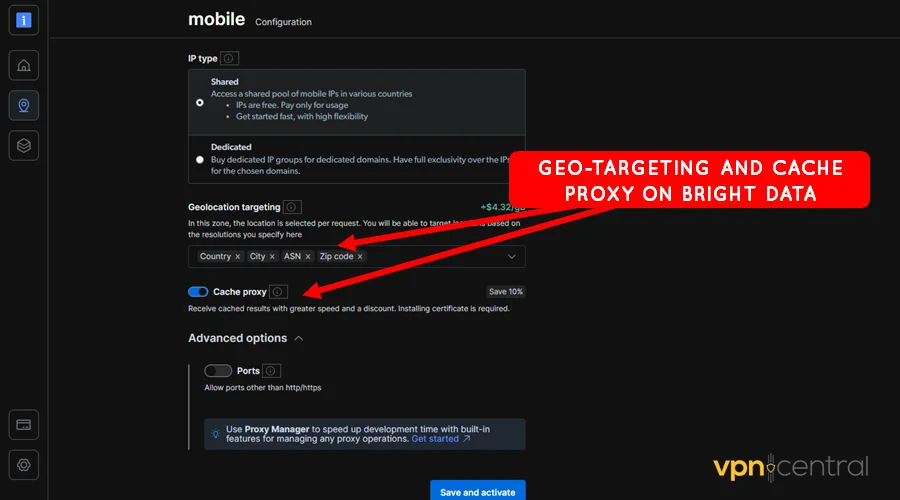Click the +$4.32 price label

(x=502, y=207)
